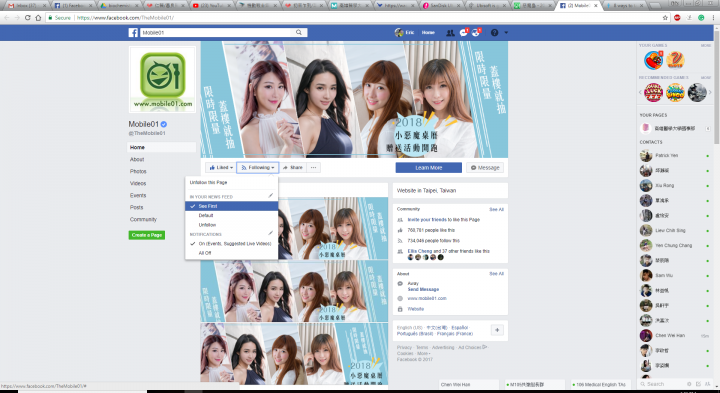Open the Notifications globe icon
720x393 pixels.
click(x=476, y=33)
